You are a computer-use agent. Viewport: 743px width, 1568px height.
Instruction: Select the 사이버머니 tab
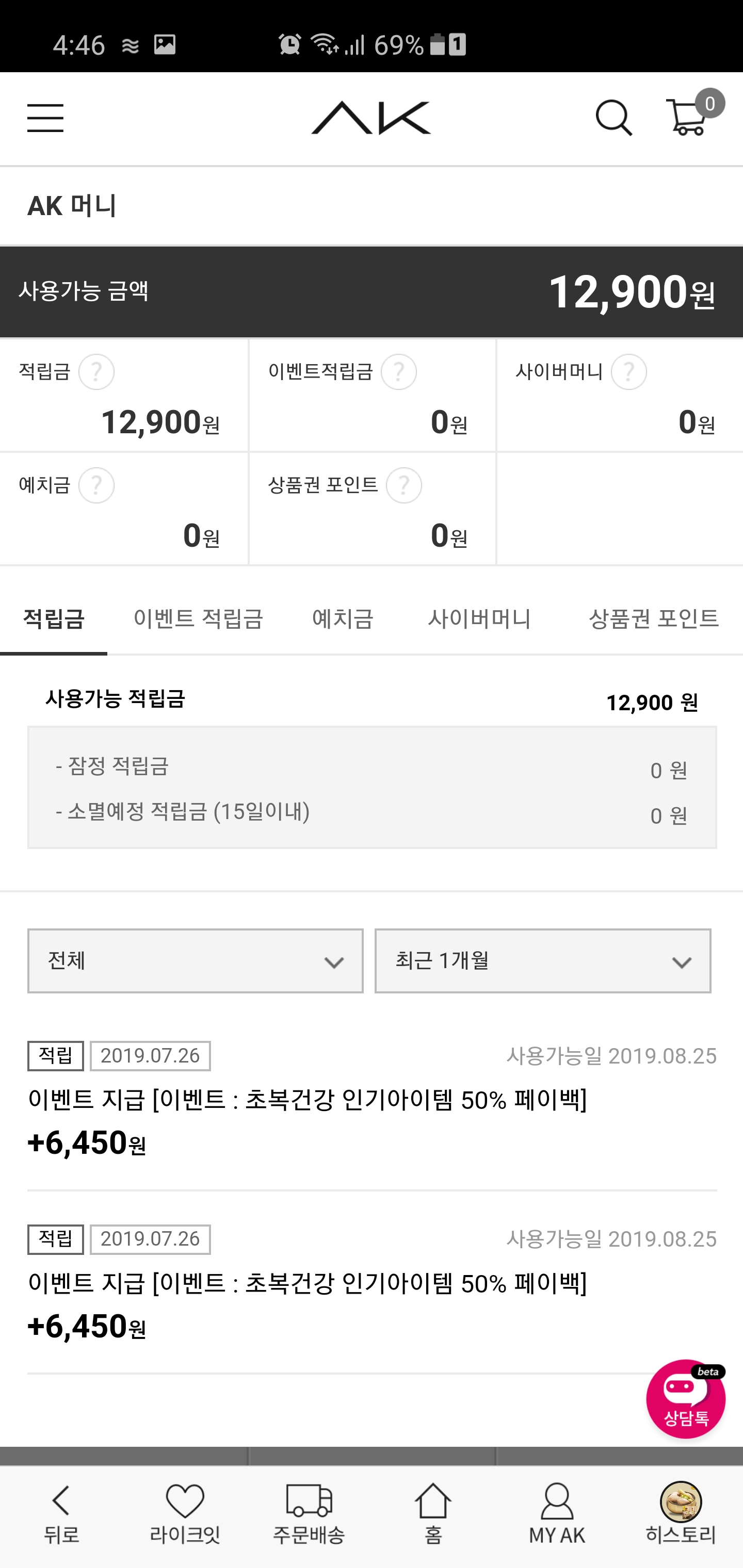[479, 618]
